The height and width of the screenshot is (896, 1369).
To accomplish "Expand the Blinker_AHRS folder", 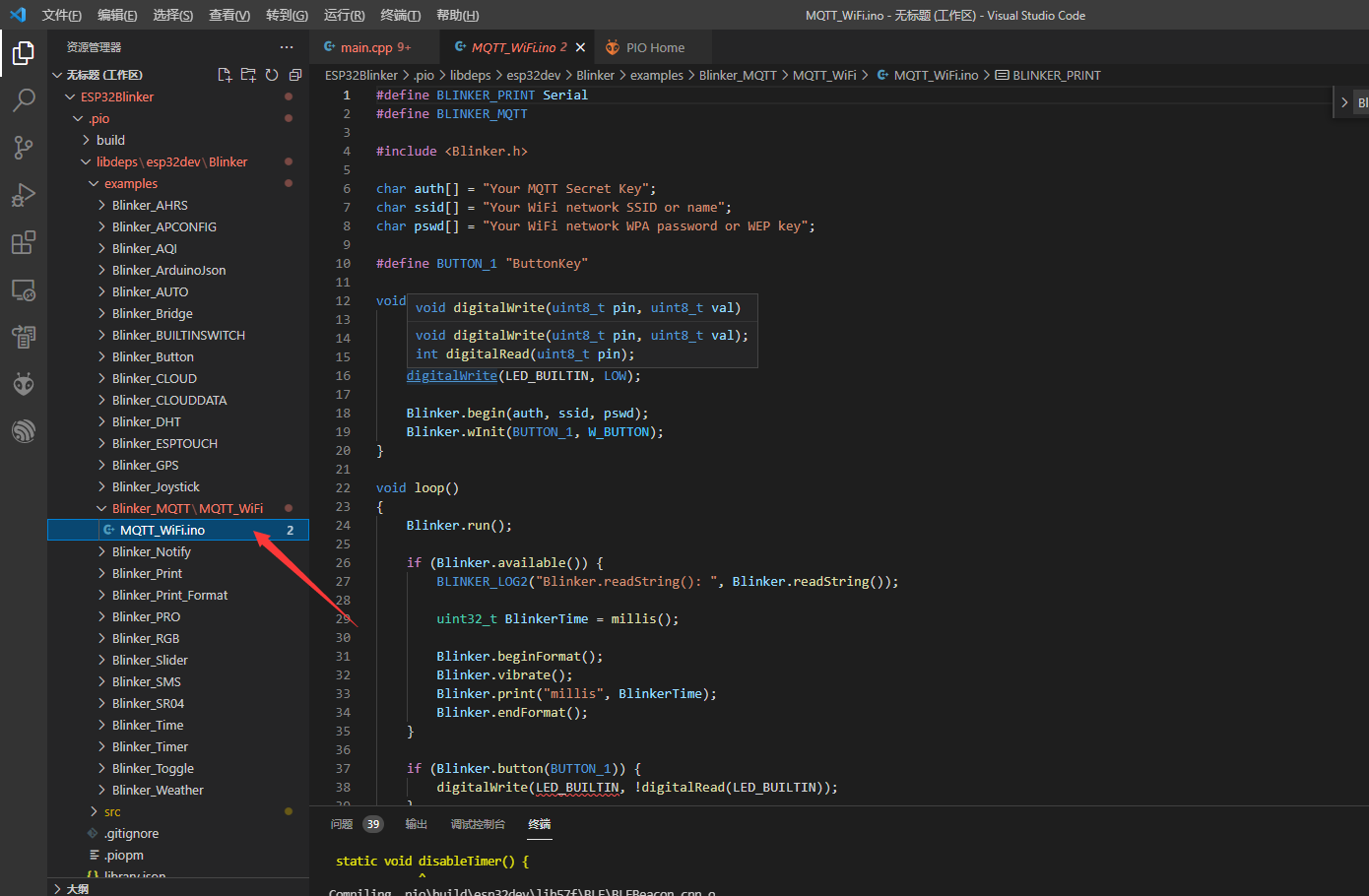I will click(178, 205).
